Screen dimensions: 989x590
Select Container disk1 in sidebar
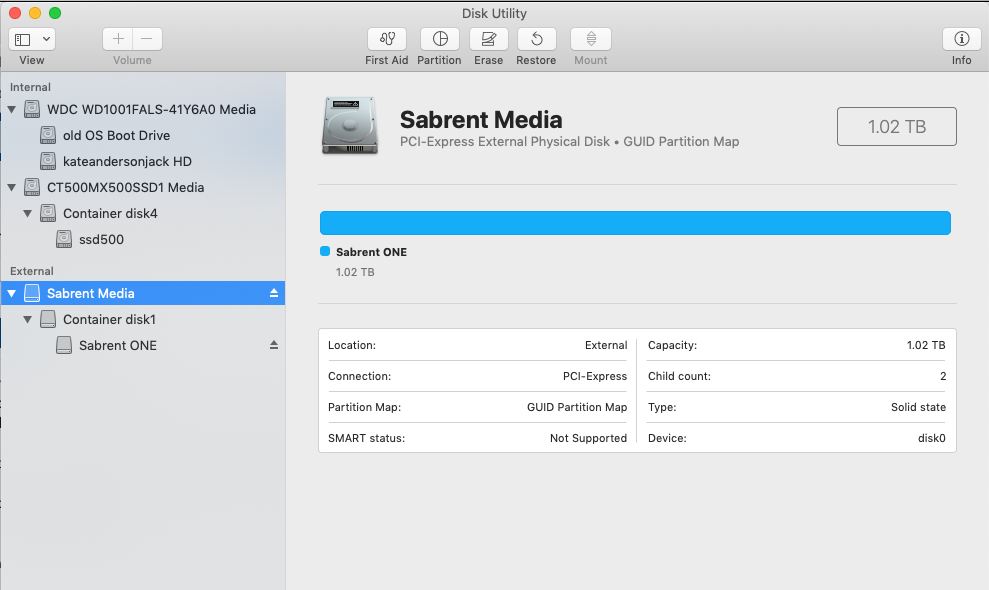[109, 319]
